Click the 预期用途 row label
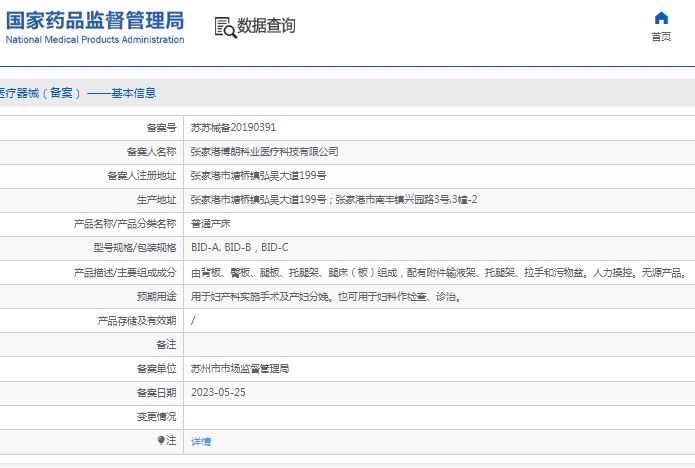695x468 pixels. [x=156, y=296]
